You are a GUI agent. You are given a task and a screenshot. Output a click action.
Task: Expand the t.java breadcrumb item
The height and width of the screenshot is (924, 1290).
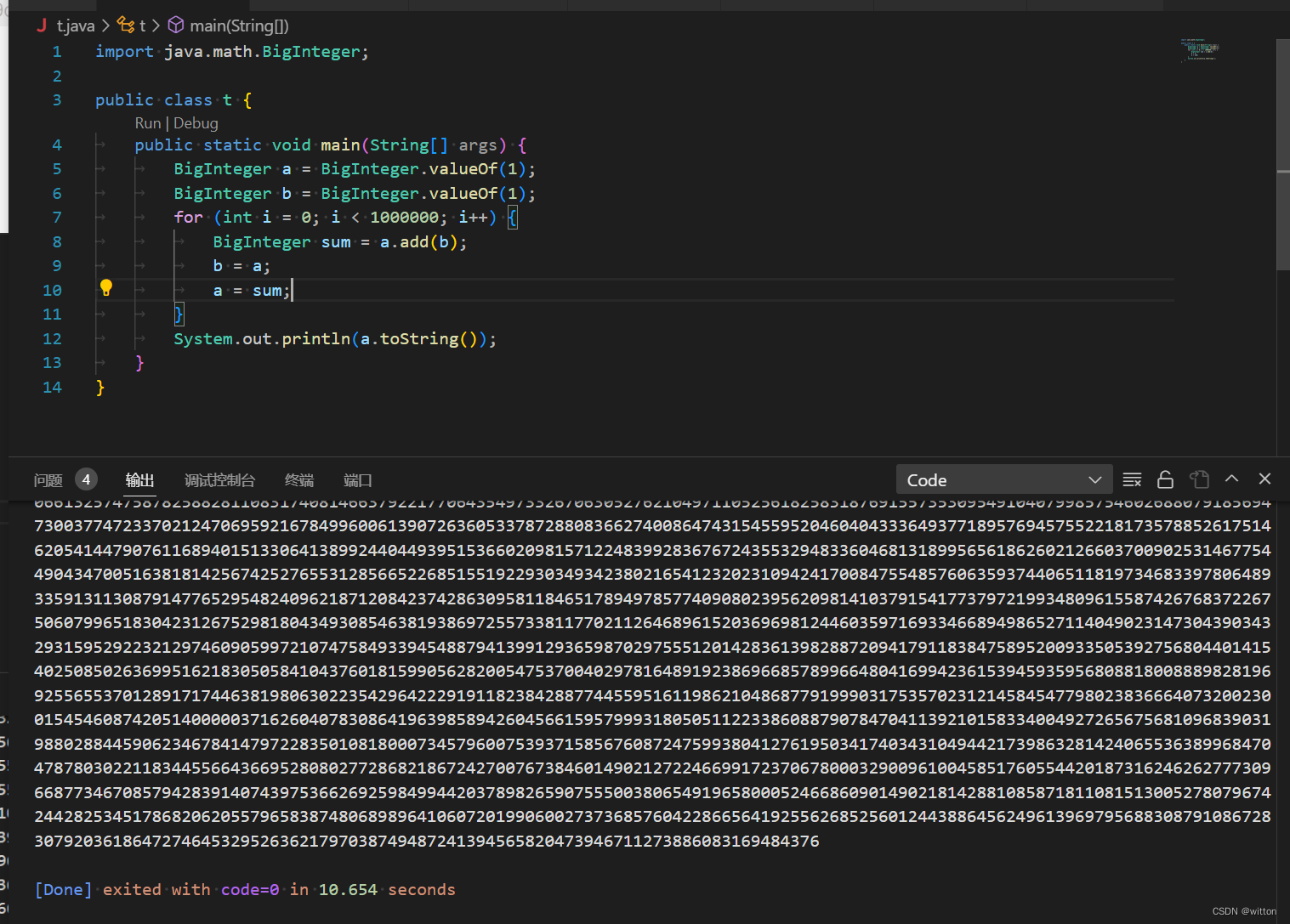(76, 26)
